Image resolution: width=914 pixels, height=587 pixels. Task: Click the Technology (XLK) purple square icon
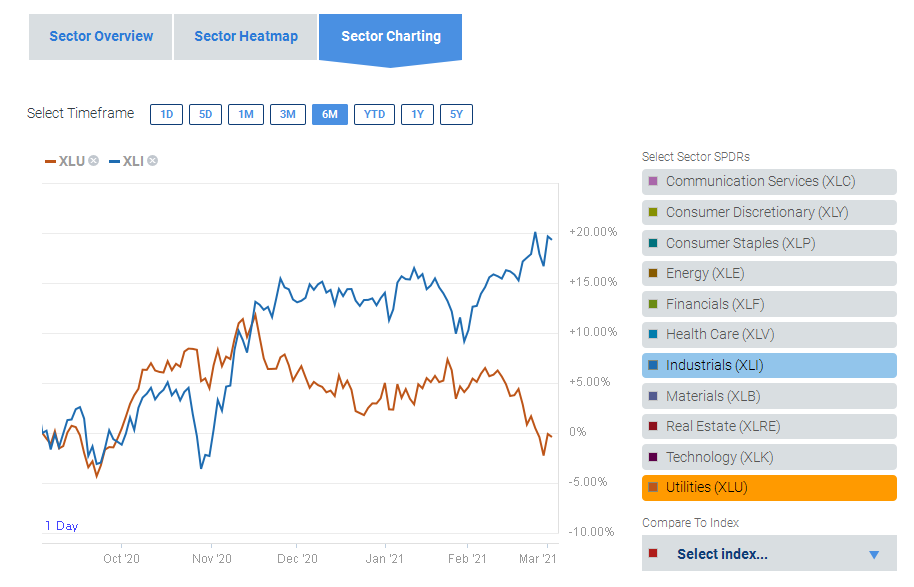coord(653,457)
